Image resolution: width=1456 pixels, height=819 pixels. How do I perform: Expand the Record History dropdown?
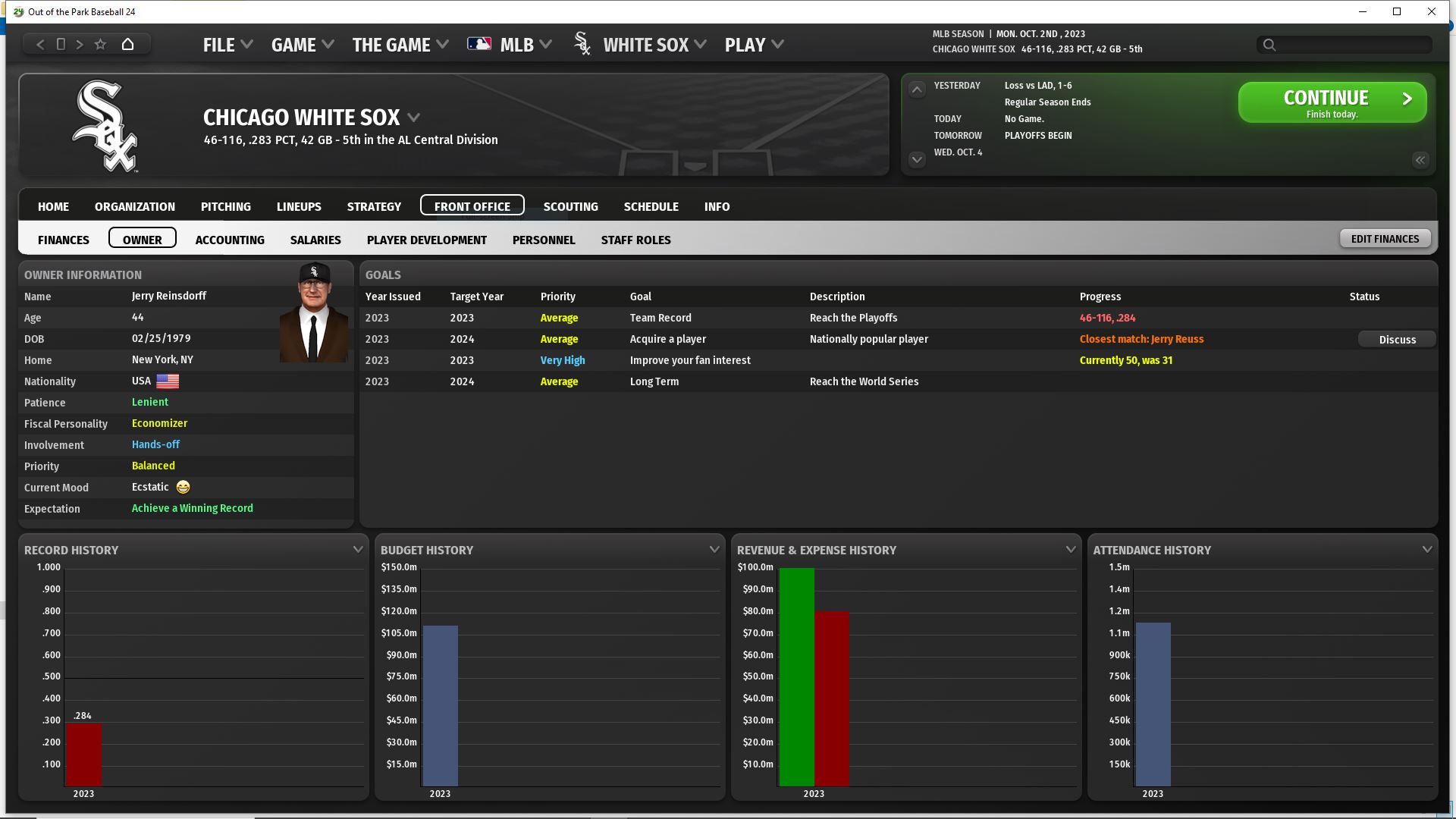358,550
